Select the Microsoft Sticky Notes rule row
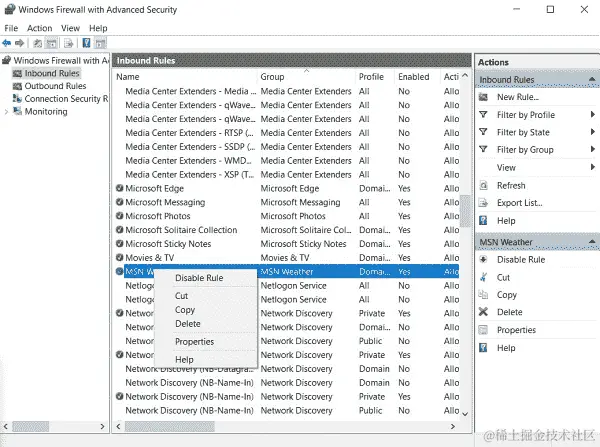Image resolution: width=600 pixels, height=447 pixels. click(x=287, y=244)
